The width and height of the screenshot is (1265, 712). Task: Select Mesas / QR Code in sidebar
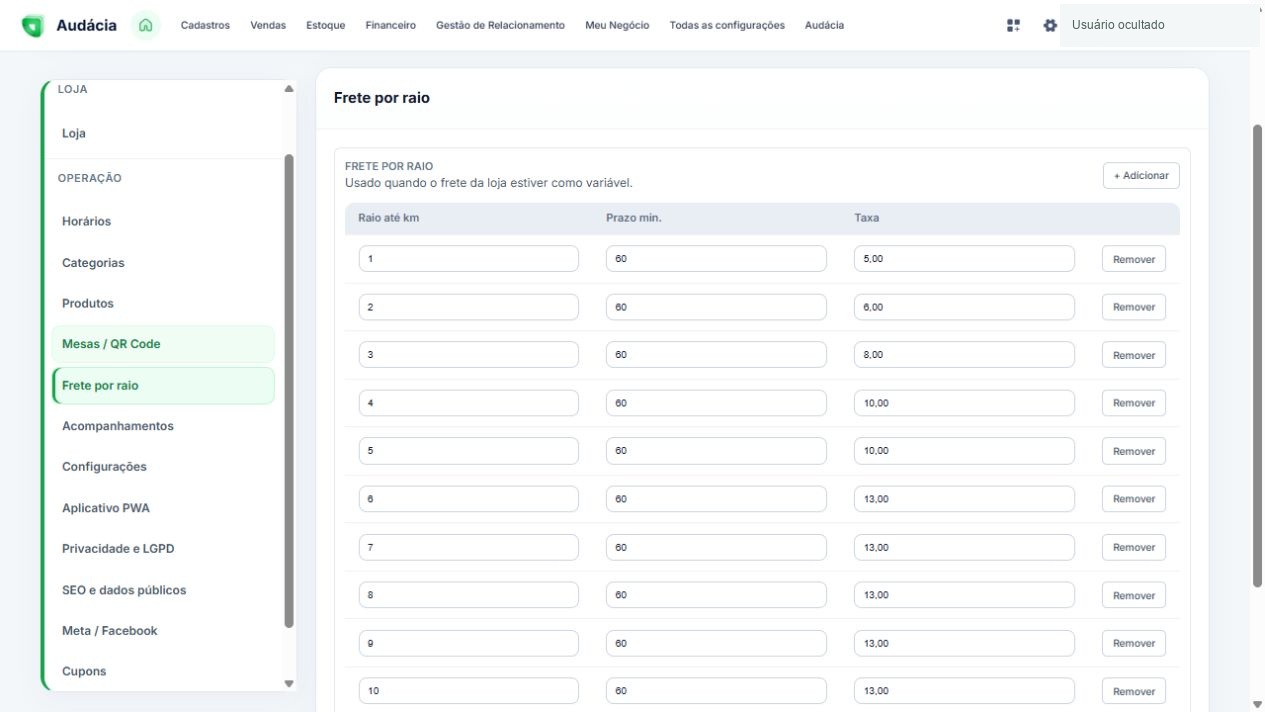point(163,344)
